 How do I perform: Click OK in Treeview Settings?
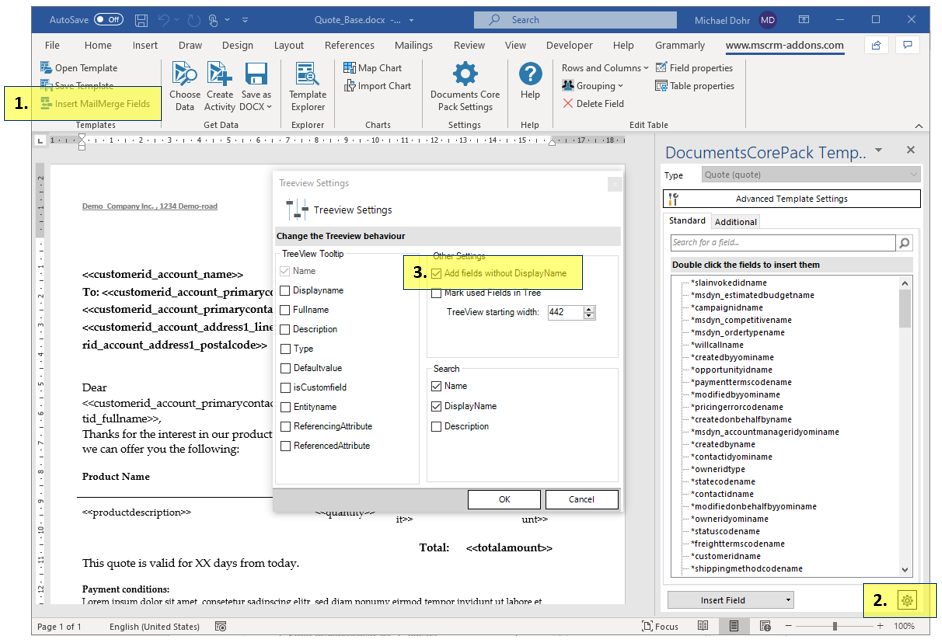click(x=504, y=499)
